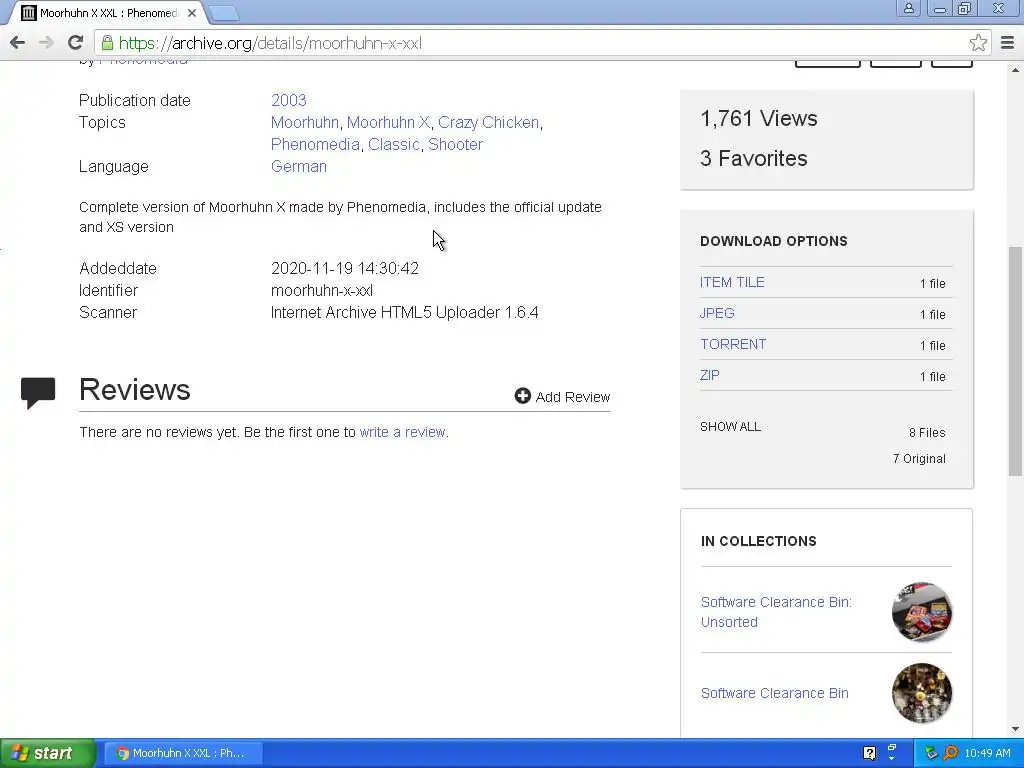Open the Shooter topic link
Viewport: 1024px width, 768px height.
click(455, 144)
